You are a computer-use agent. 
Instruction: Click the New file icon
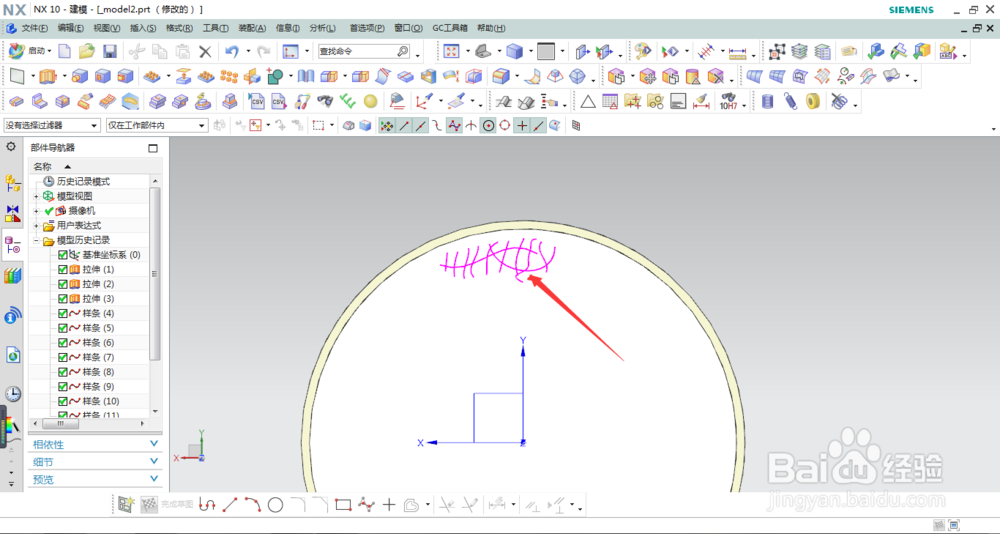click(64, 51)
